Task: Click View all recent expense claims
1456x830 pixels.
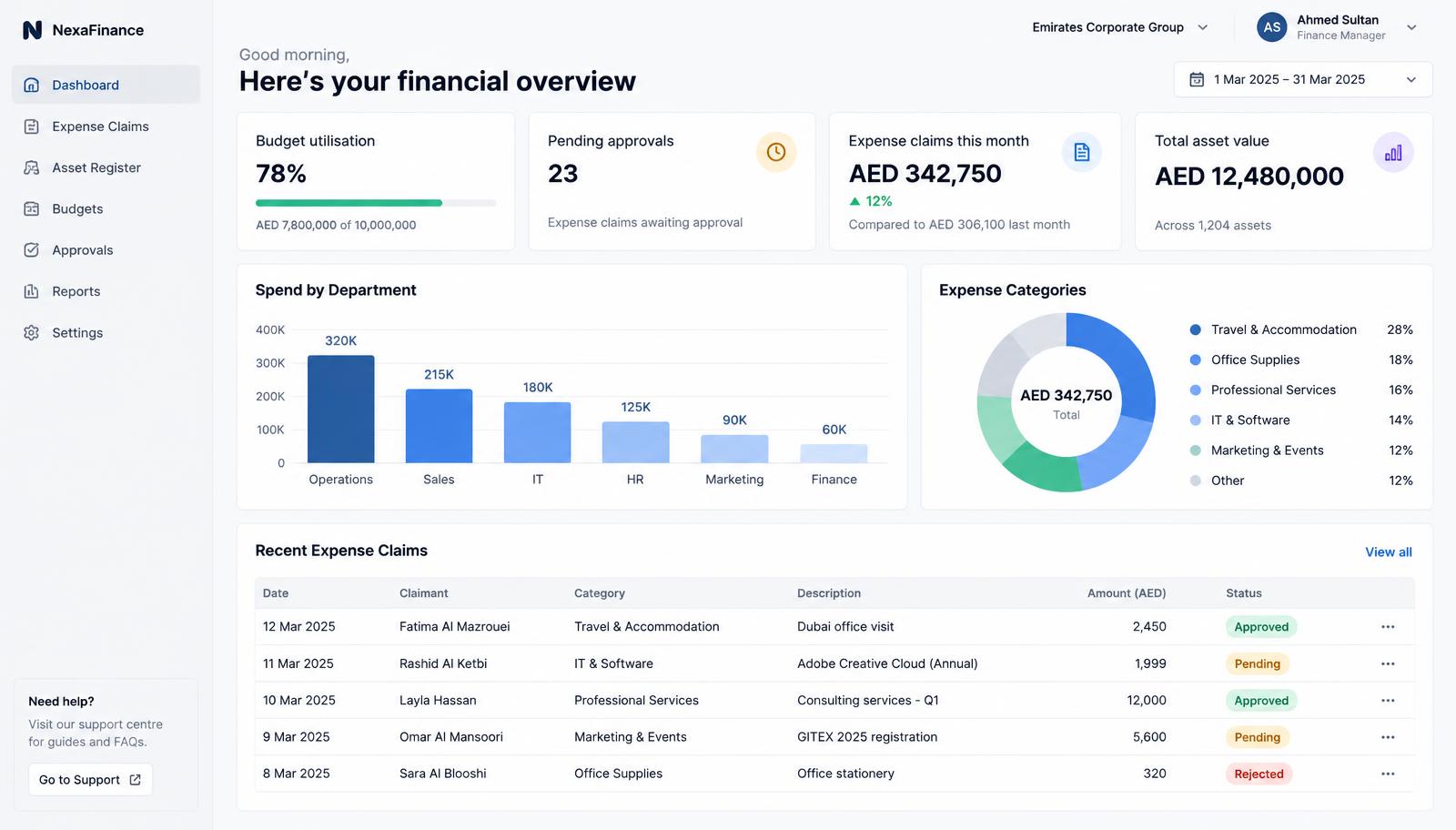Action: click(x=1389, y=552)
